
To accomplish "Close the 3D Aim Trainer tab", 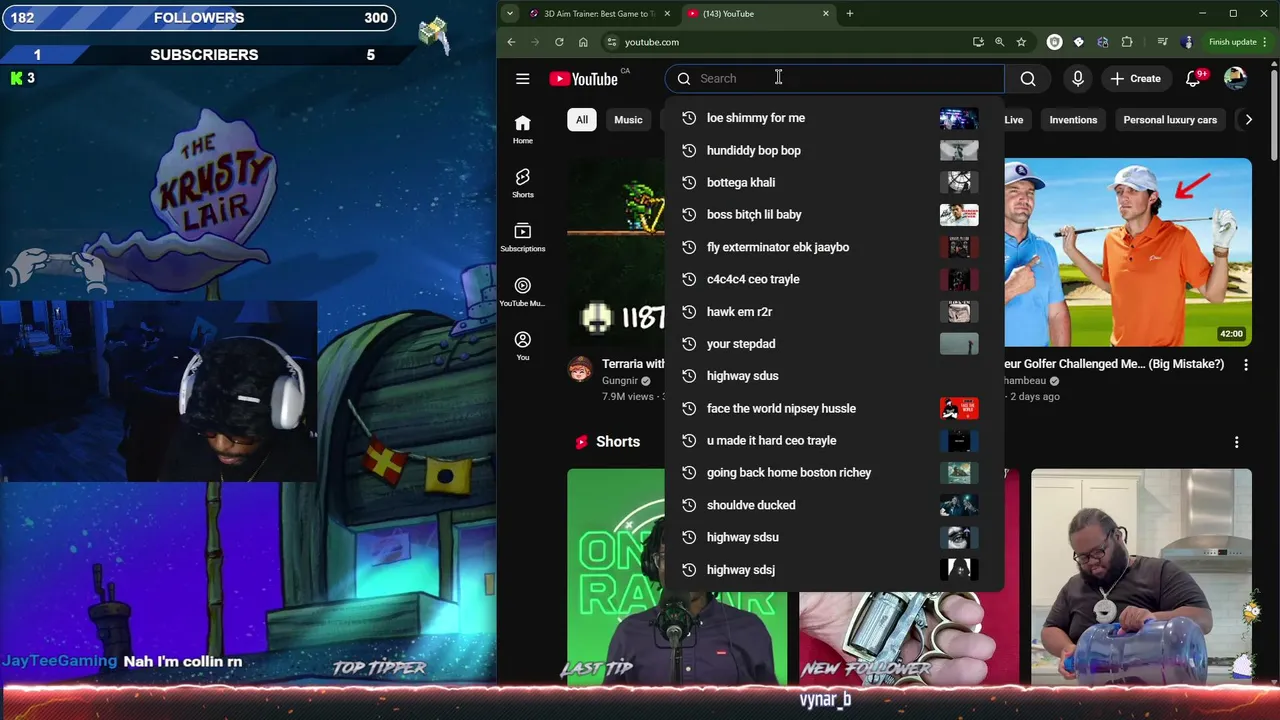I will (667, 14).
